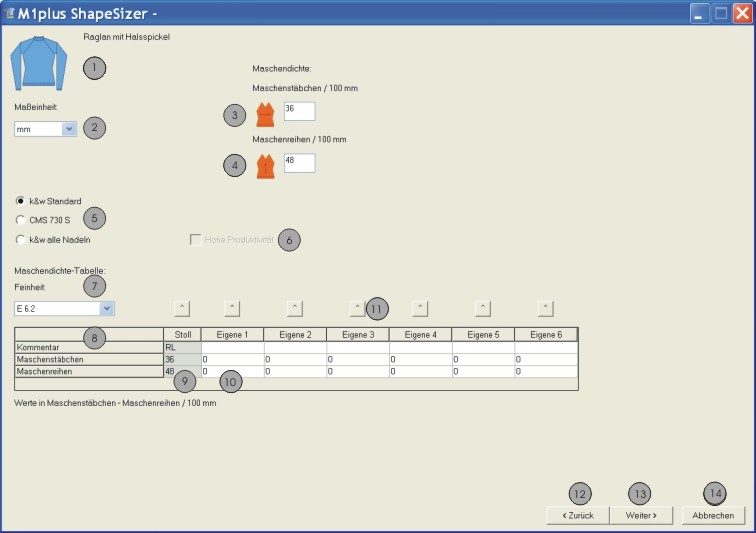Image resolution: width=756 pixels, height=533 pixels.
Task: Toggle the Hohe Produktivität checkbox
Action: point(195,240)
